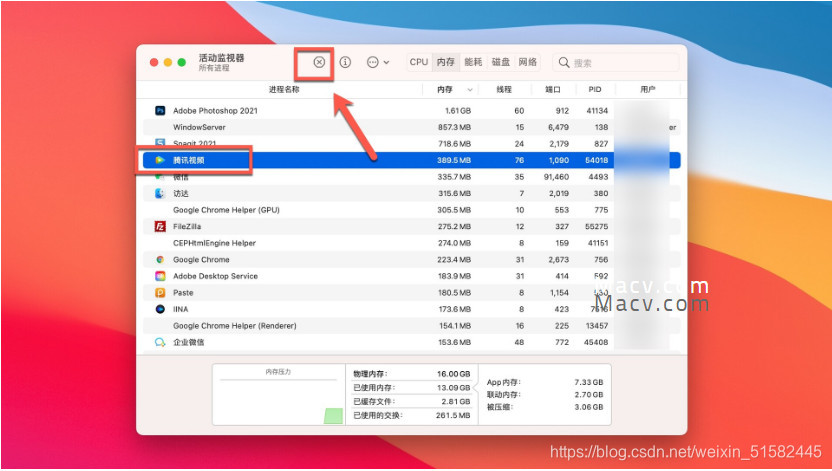
Task: Click the 已使用内存 13.09 GB entry
Action: pos(412,388)
